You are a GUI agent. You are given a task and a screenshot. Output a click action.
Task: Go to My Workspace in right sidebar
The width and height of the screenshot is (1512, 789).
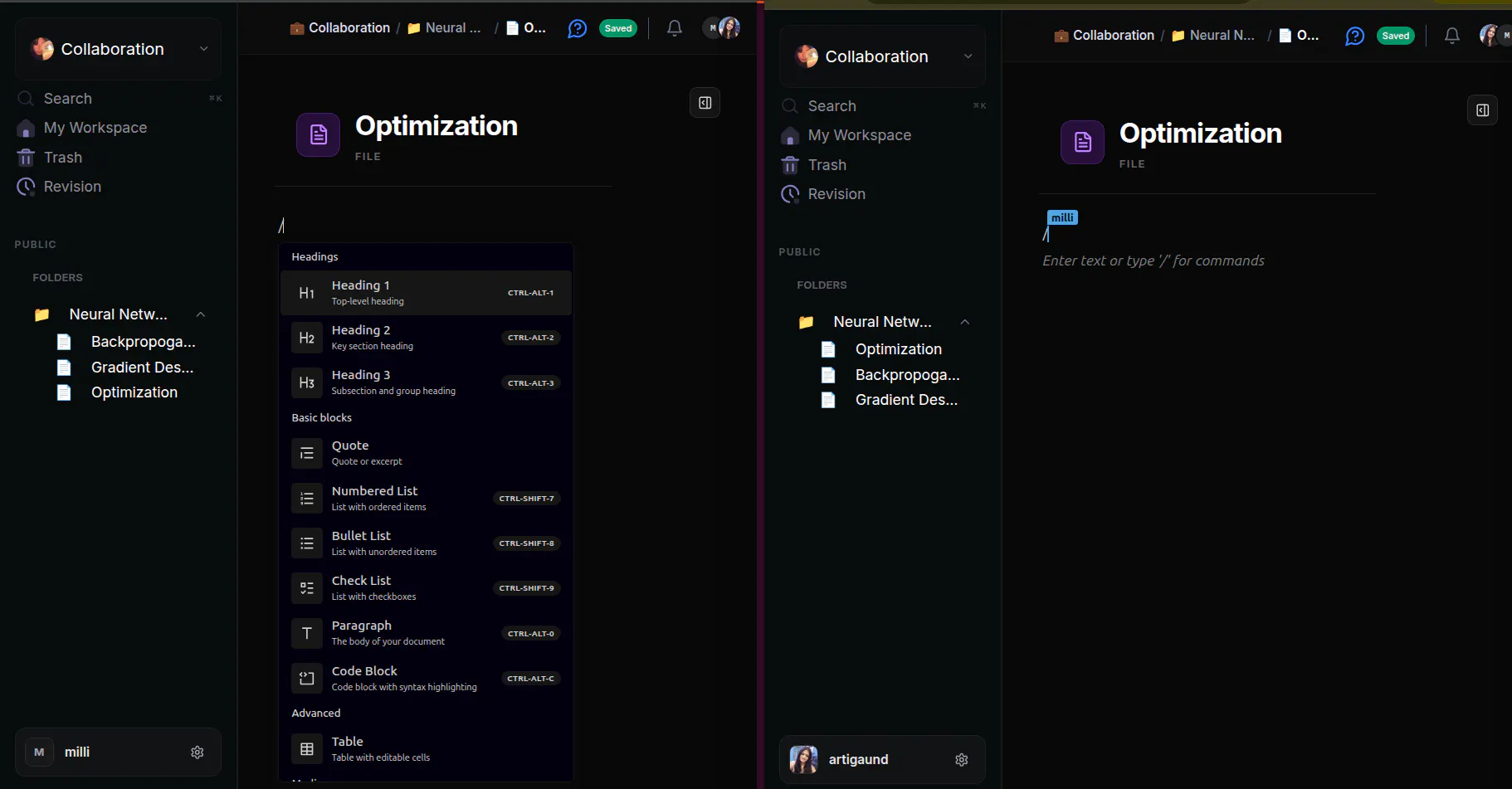pos(860,135)
